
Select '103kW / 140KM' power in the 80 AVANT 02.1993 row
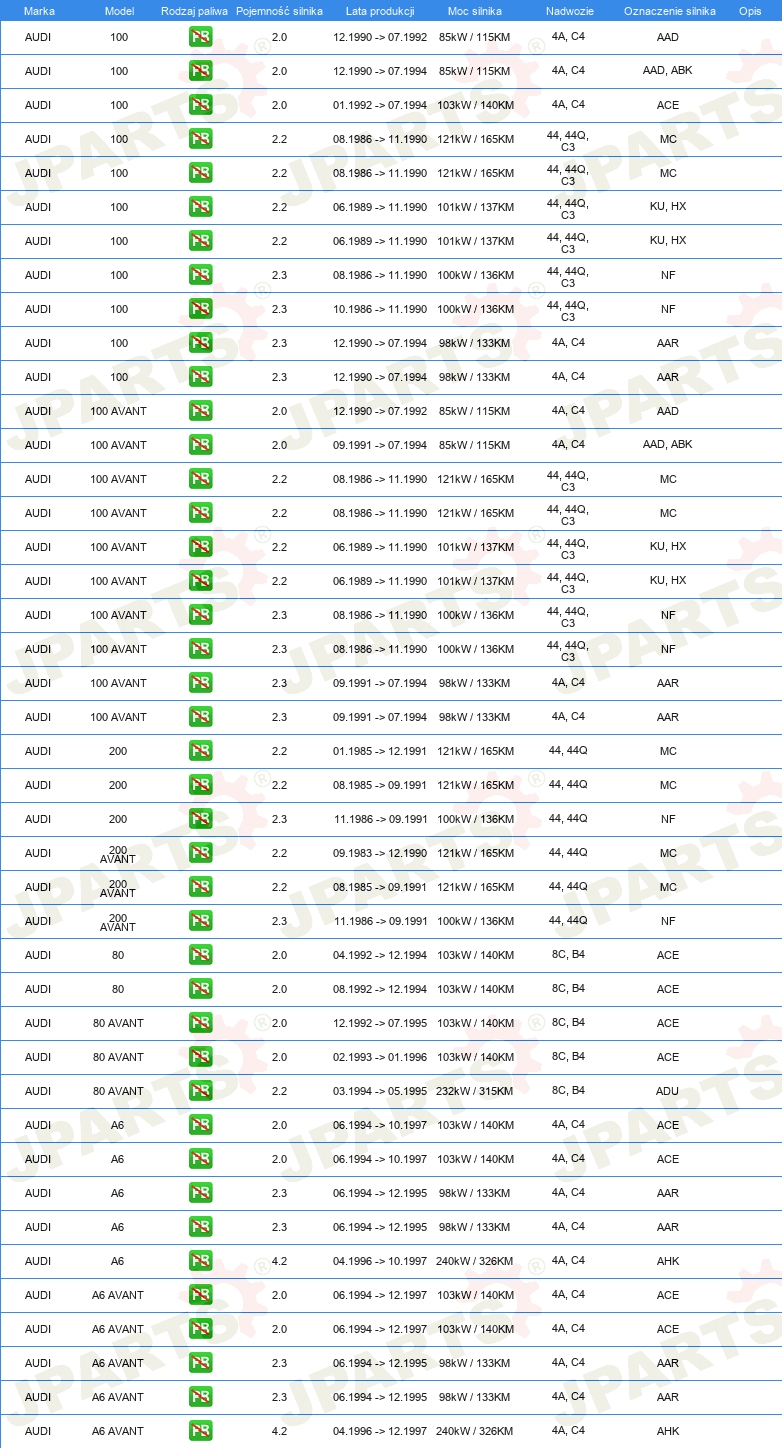(x=474, y=1057)
